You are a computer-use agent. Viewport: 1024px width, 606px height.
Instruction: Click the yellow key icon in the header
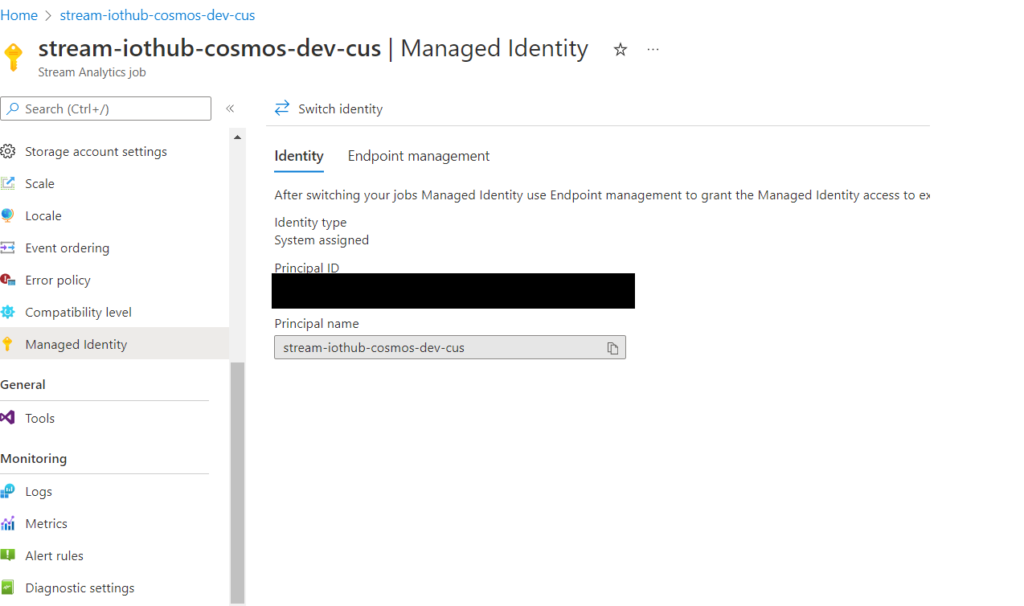tap(14, 57)
